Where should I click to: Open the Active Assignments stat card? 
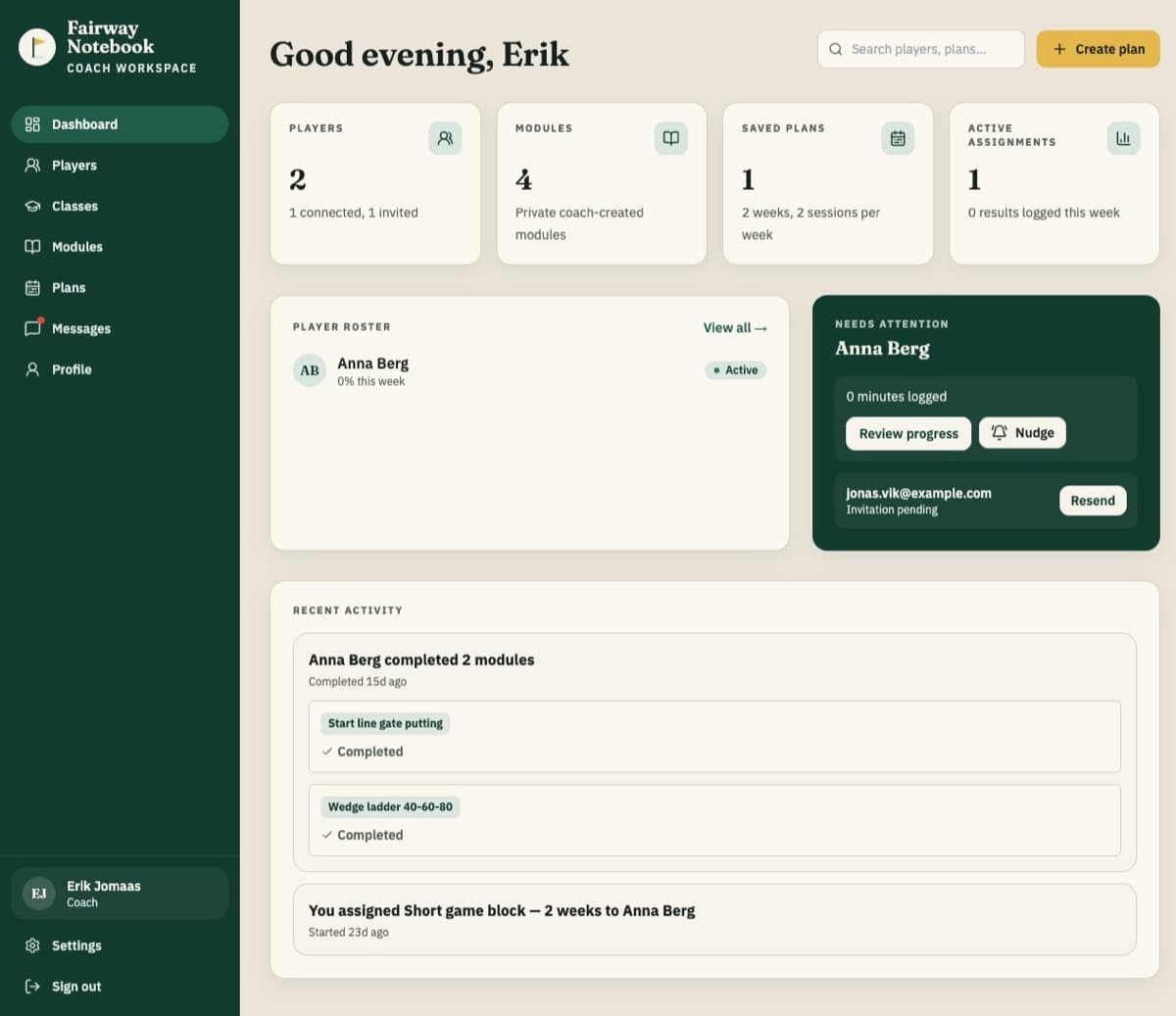click(1054, 183)
